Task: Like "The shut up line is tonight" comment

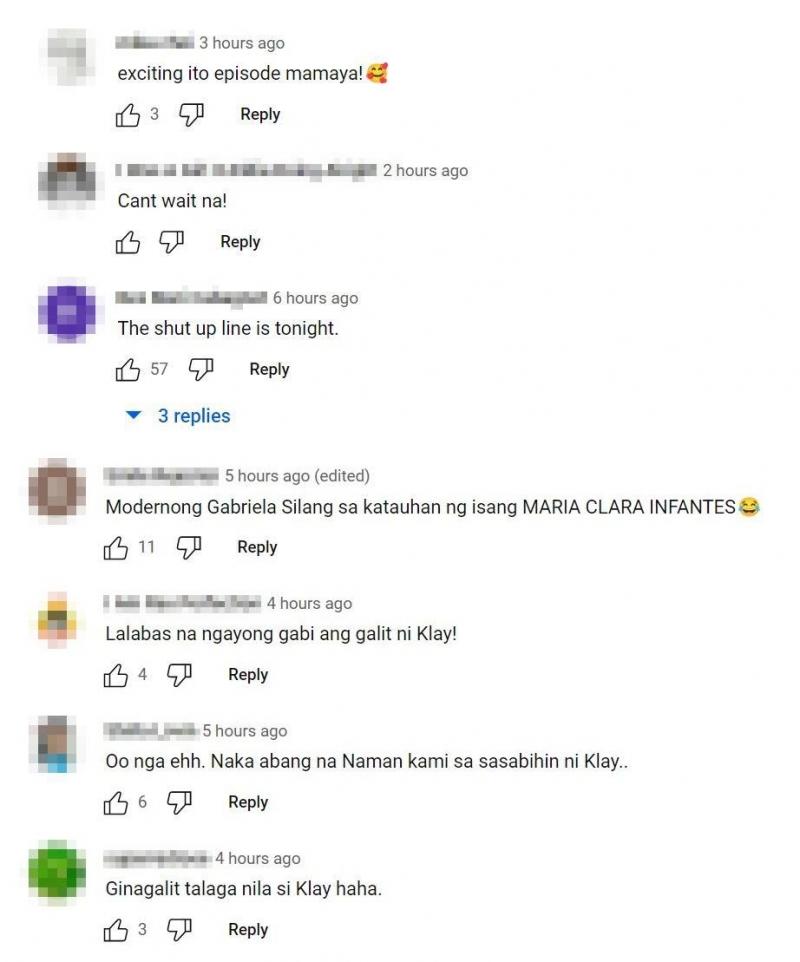Action: pos(128,370)
